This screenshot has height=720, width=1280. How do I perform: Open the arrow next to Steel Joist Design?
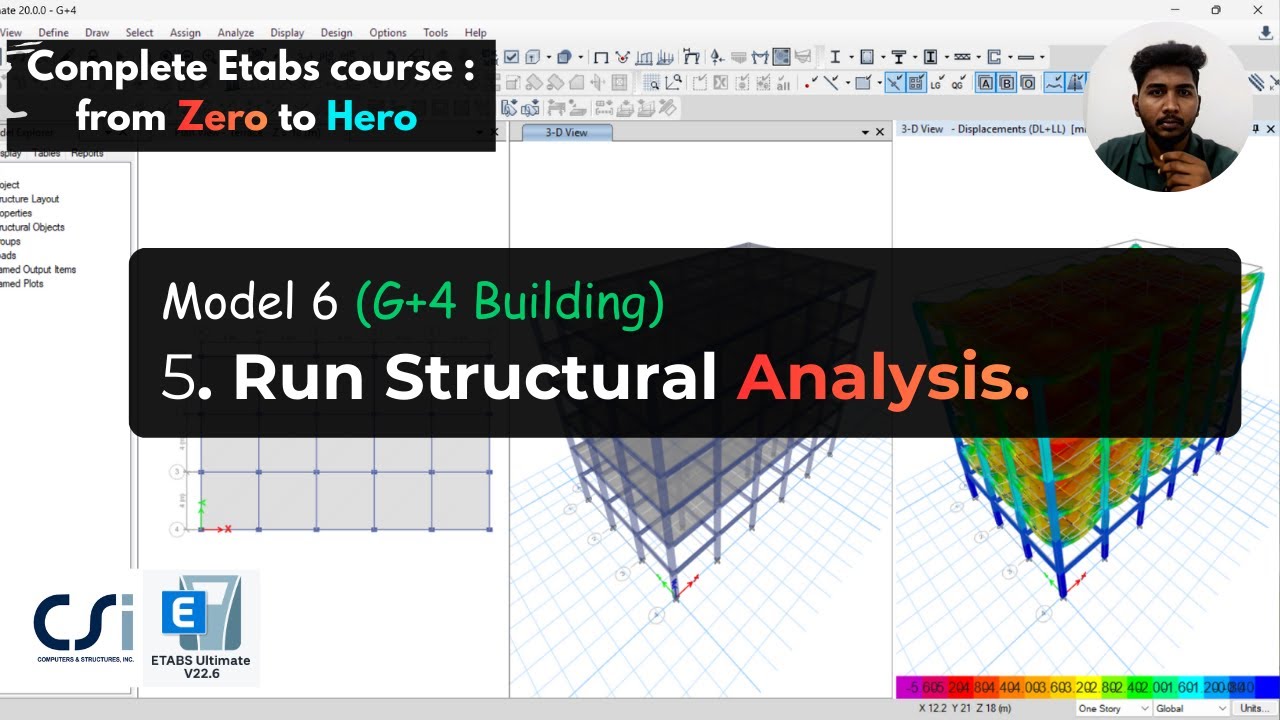pyautogui.click(x=977, y=57)
